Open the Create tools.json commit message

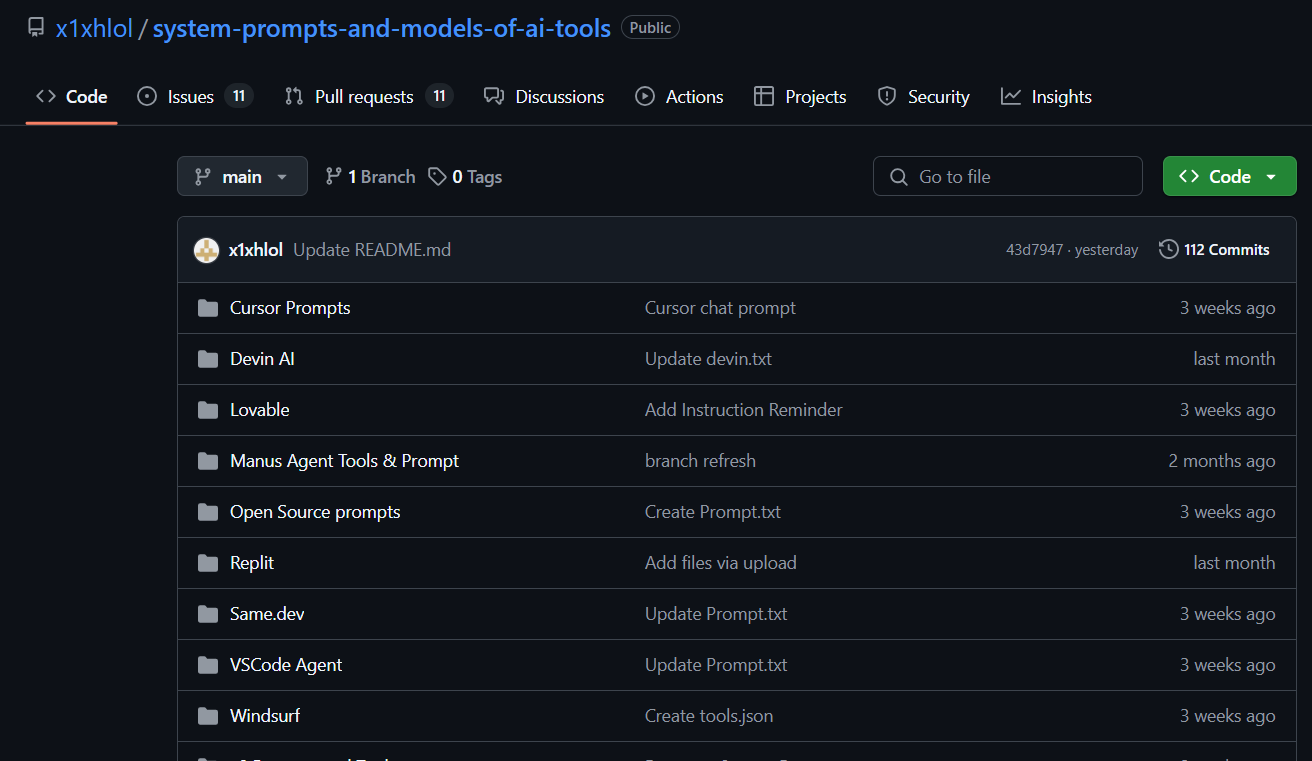click(x=709, y=716)
